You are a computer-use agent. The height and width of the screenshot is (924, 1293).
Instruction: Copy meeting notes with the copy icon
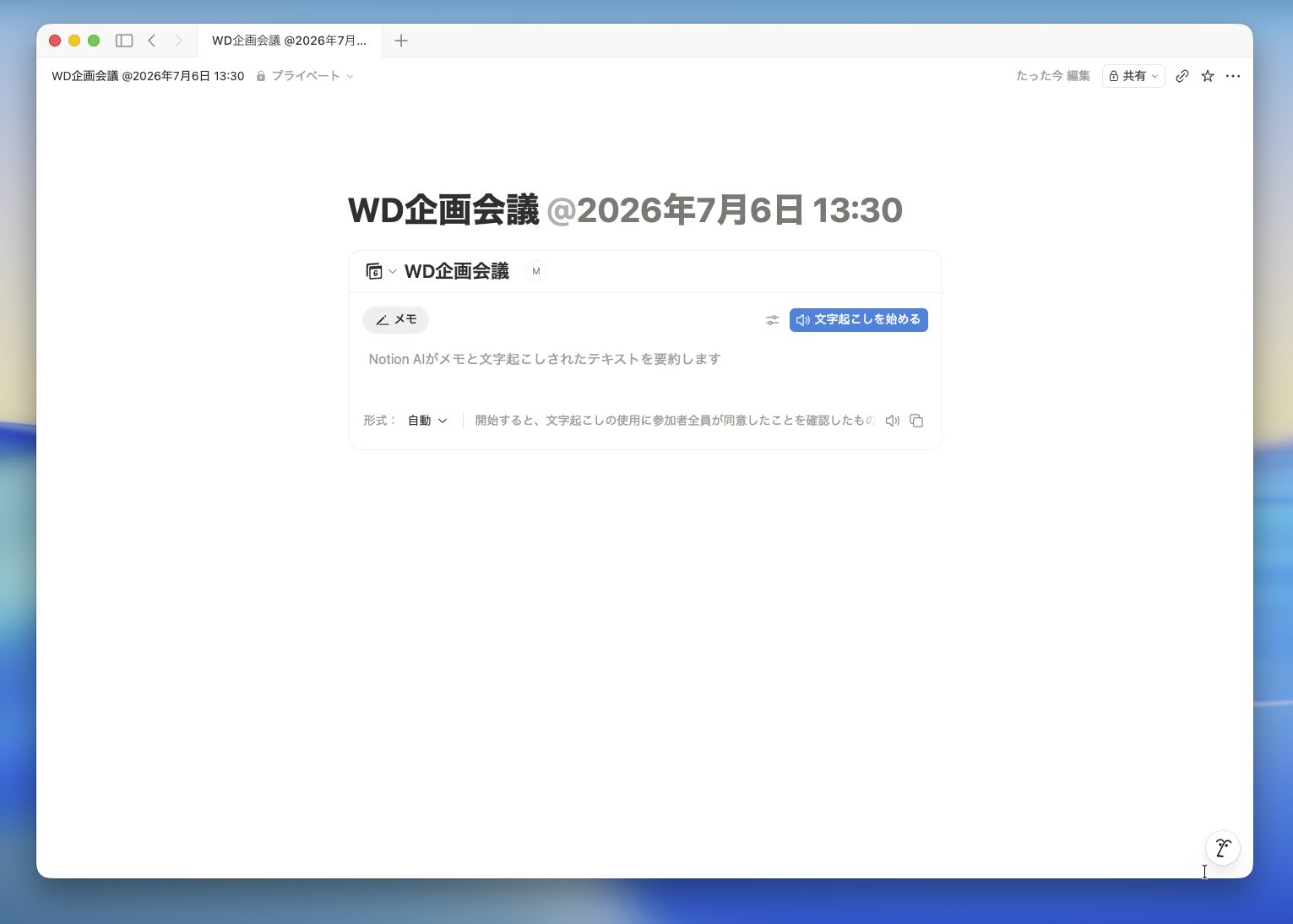coord(916,421)
